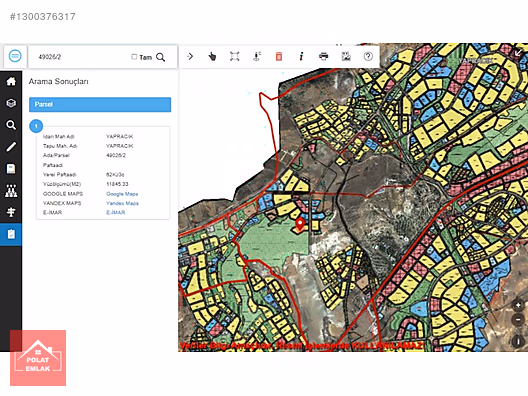Click the Yüzölçümü(M2) row label
528x396 pixels.
pos(62,184)
